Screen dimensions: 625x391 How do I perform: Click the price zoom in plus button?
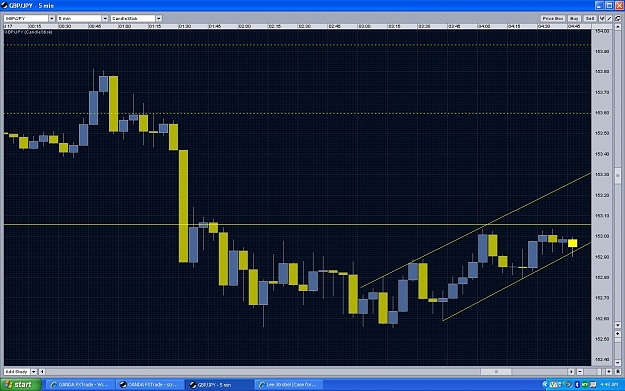coord(618,334)
